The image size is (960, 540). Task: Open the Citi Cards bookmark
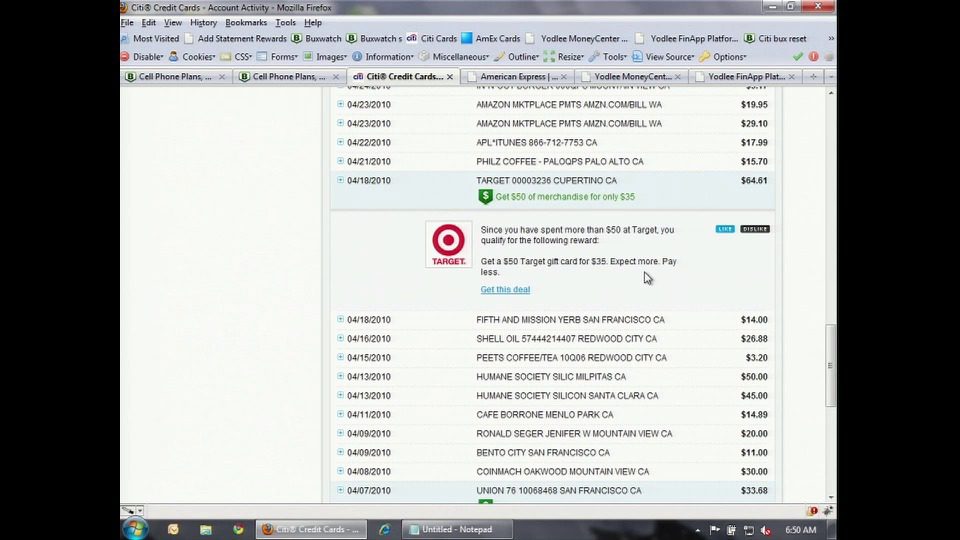(432, 38)
